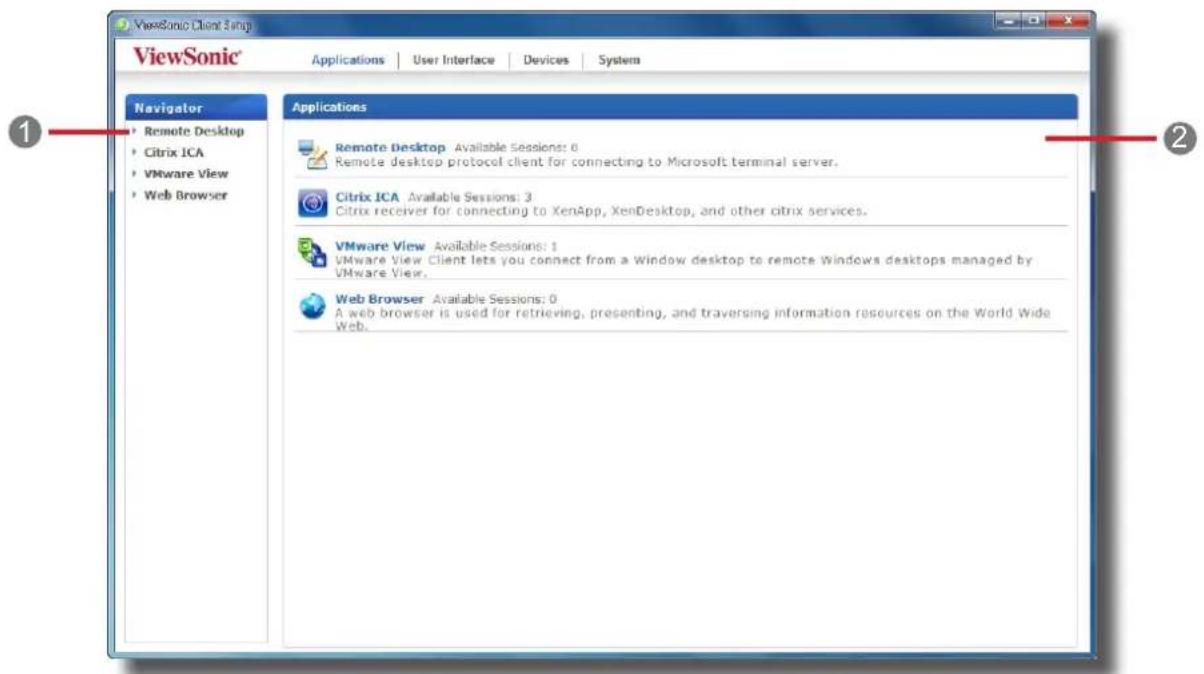Open the Applications tab

[348, 60]
